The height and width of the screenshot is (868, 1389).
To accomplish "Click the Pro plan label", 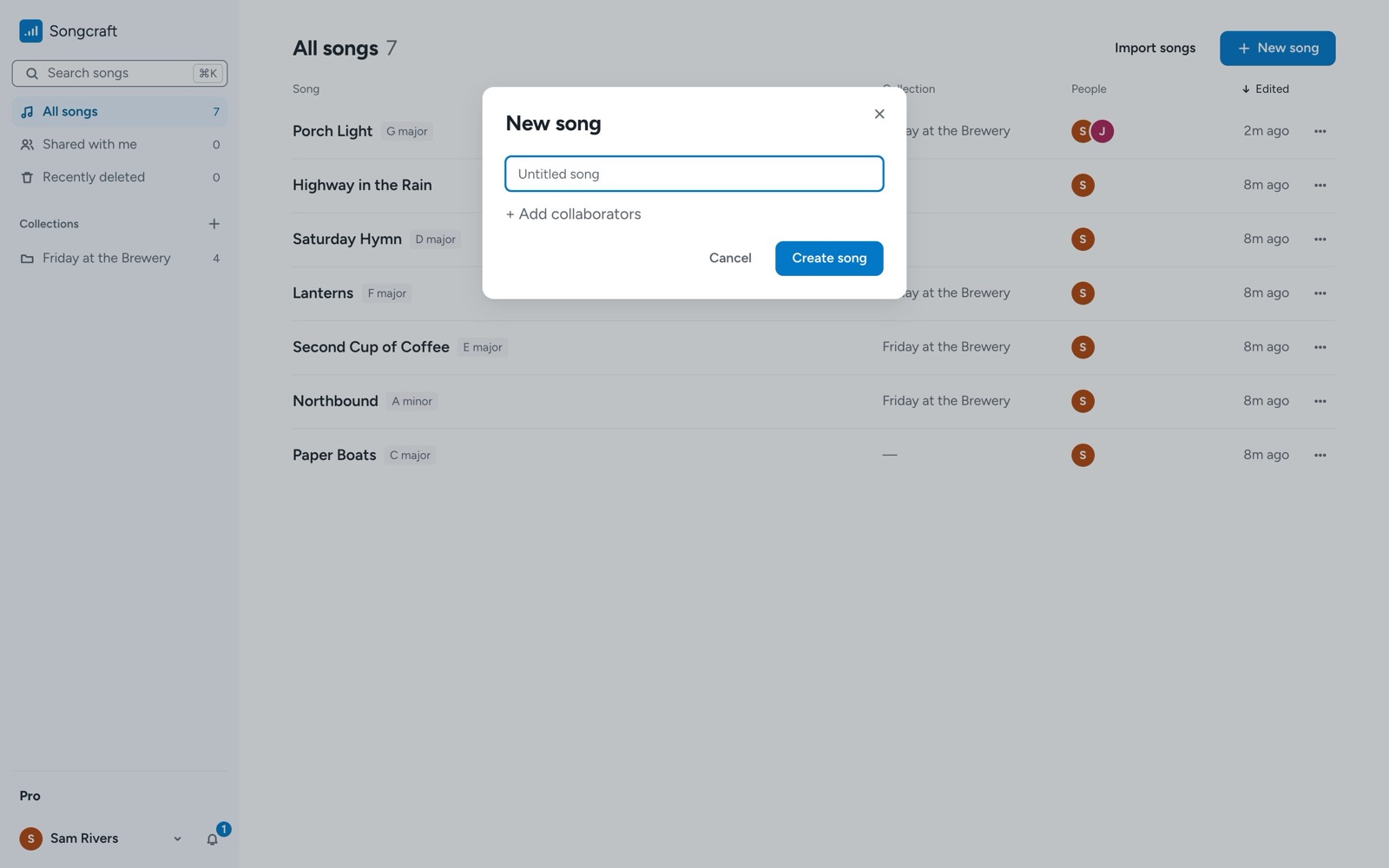I will (30, 796).
